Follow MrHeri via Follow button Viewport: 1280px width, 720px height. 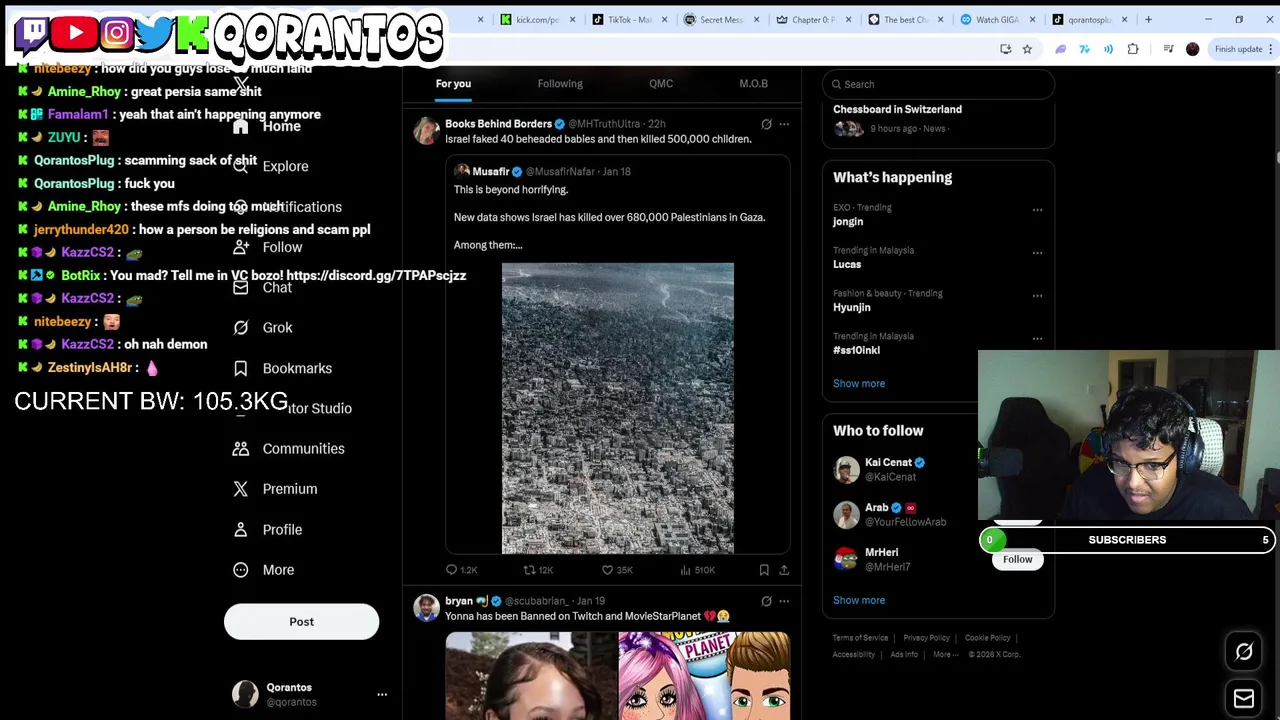1017,560
